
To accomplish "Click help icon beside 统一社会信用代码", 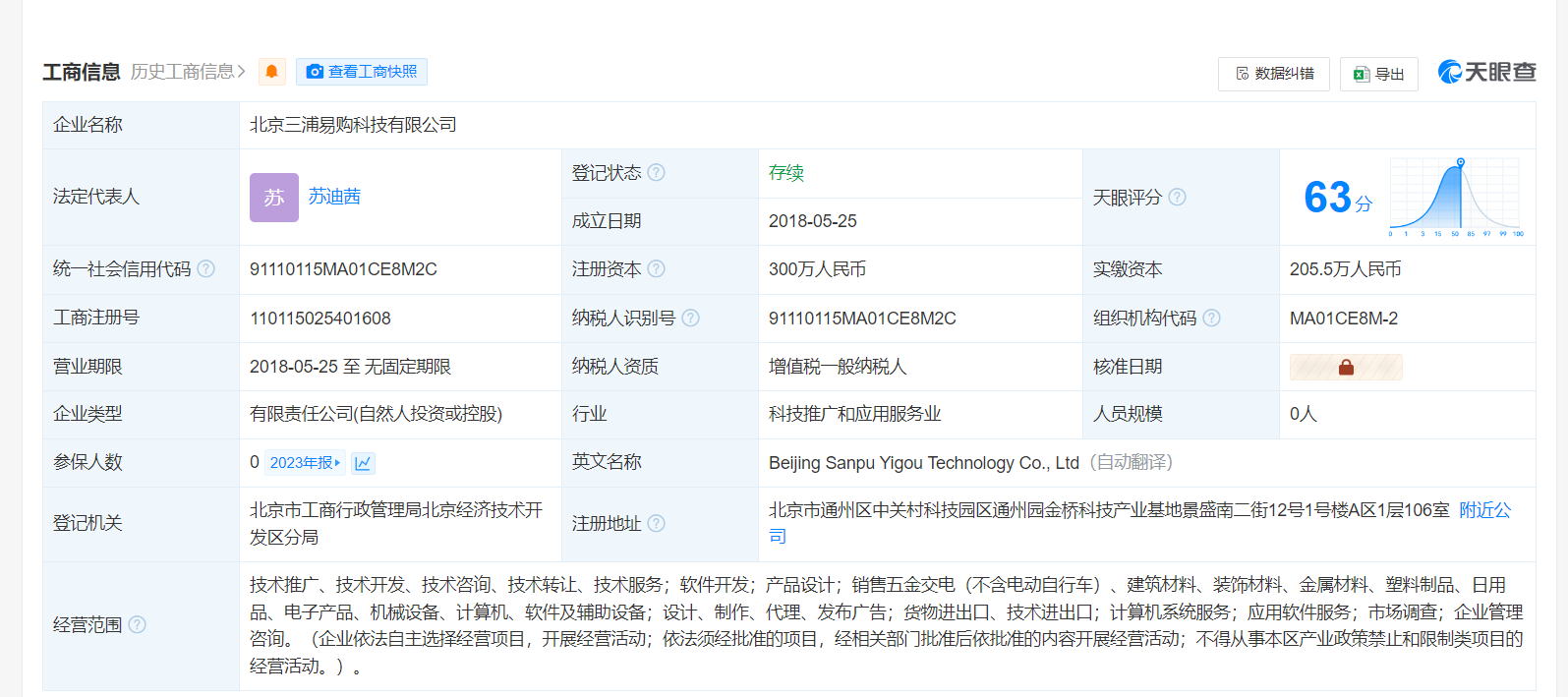I will coord(205,269).
